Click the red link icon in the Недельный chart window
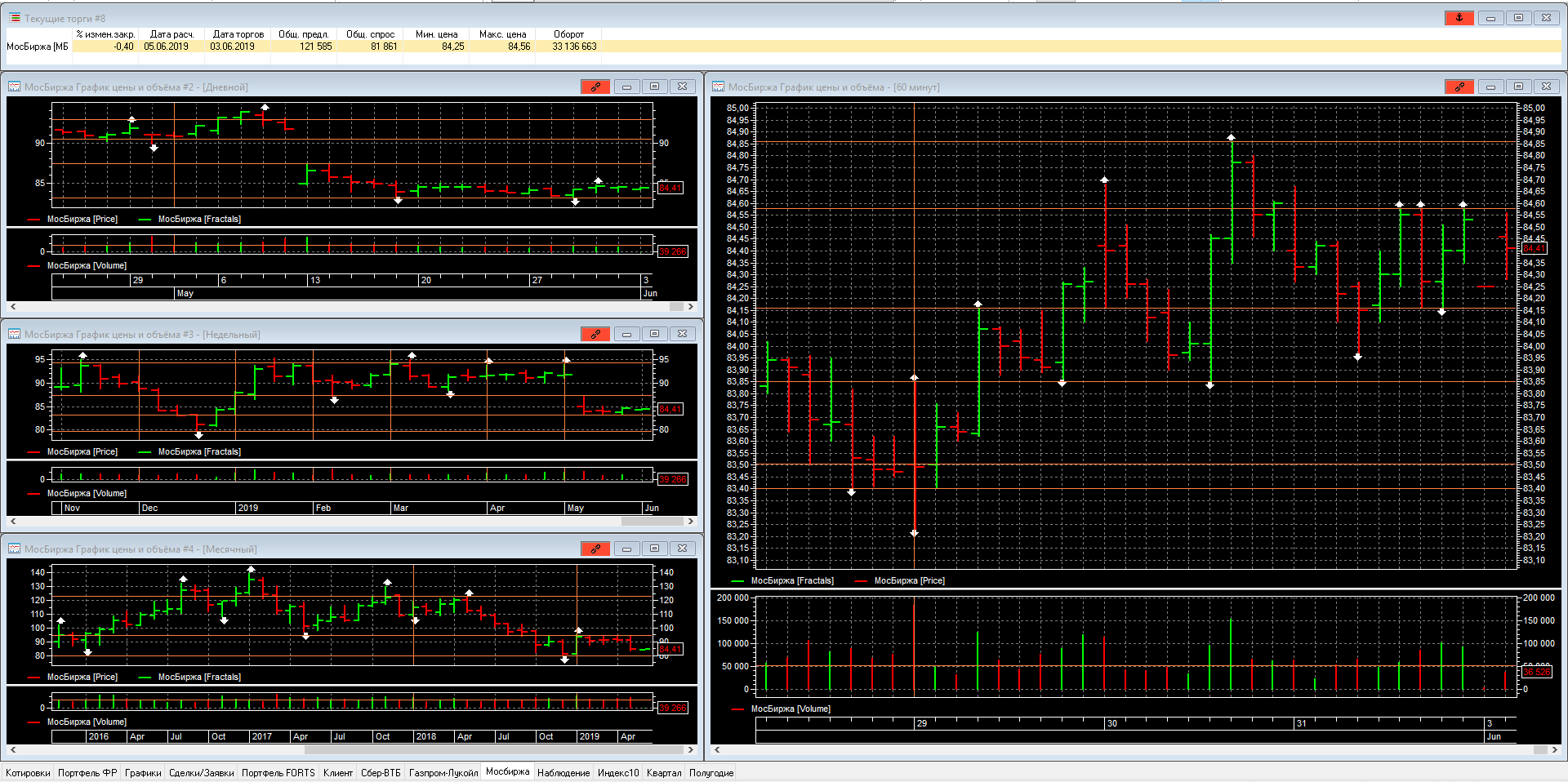The height and width of the screenshot is (782, 1568). coord(595,334)
